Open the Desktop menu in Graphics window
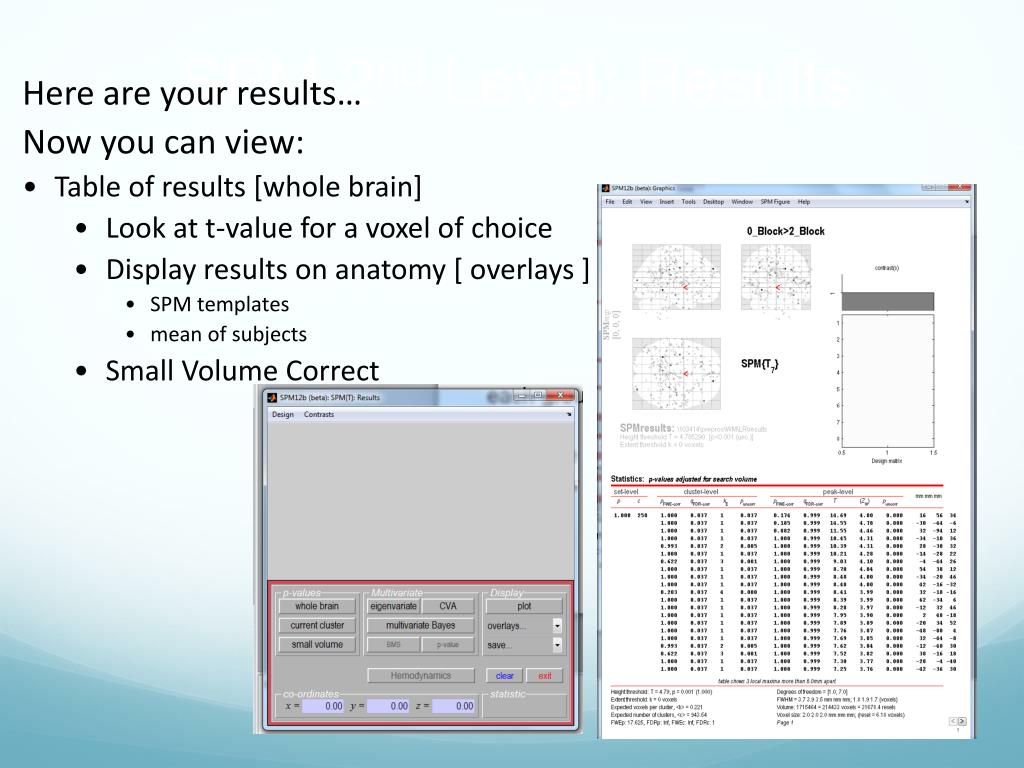1024x768 pixels. click(713, 202)
